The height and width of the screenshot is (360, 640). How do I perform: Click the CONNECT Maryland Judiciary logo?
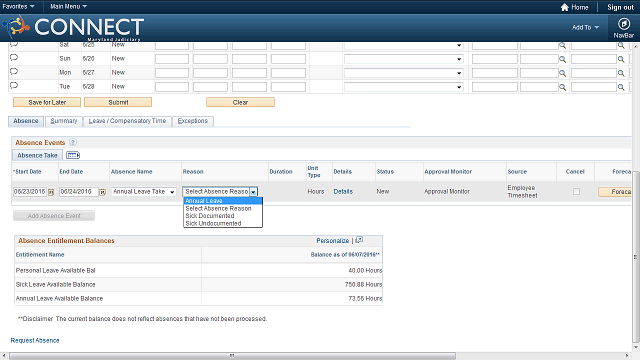[x=73, y=28]
